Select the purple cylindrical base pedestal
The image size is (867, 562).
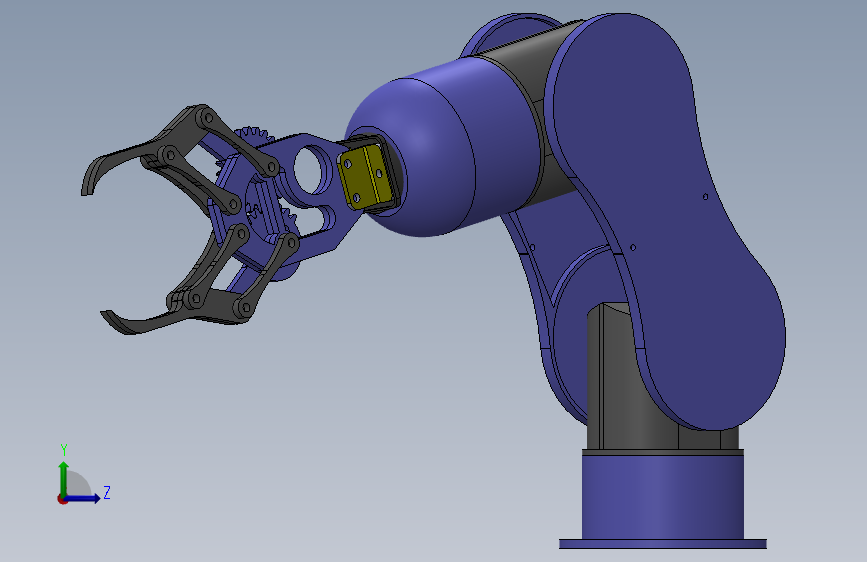[x=662, y=496]
